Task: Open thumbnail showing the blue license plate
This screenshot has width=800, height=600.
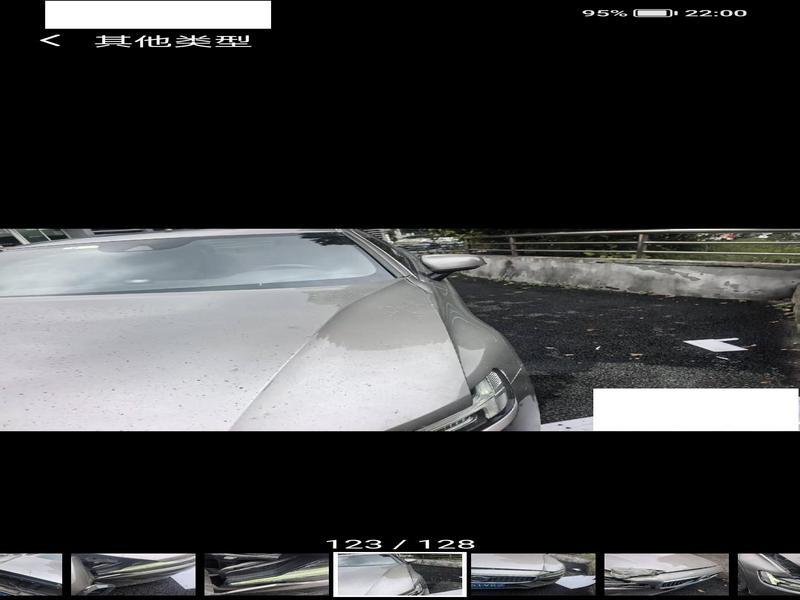Action: (533, 575)
